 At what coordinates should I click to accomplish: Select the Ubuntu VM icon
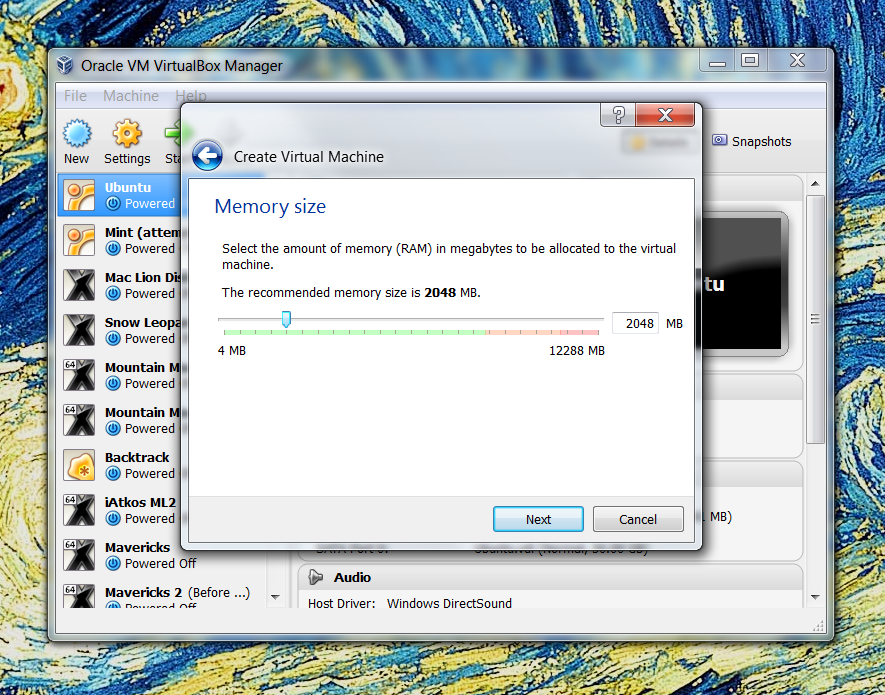coord(79,195)
